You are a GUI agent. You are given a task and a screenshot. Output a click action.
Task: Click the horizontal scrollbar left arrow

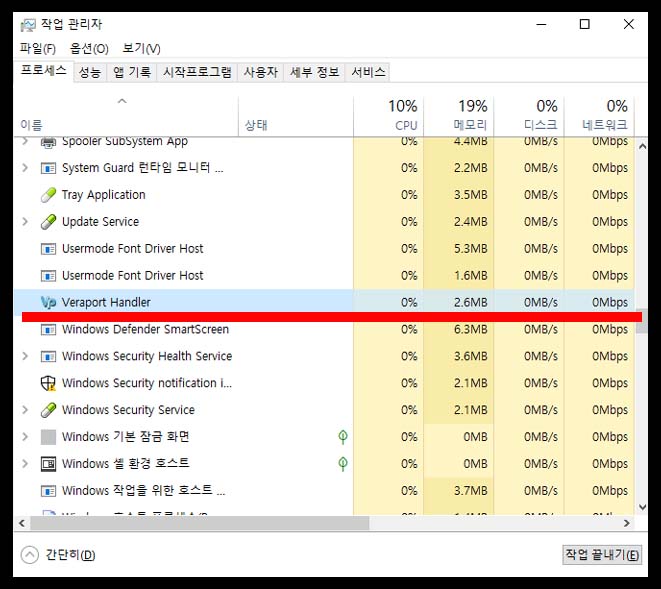pyautogui.click(x=22, y=523)
